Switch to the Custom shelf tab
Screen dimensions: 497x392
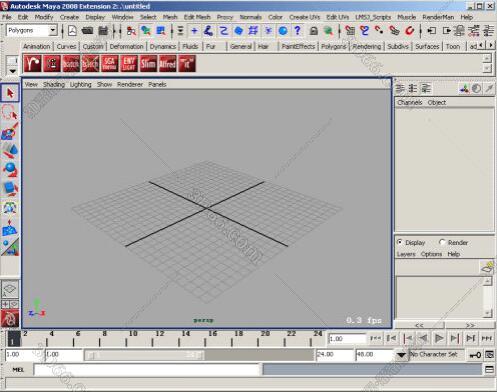pos(93,46)
